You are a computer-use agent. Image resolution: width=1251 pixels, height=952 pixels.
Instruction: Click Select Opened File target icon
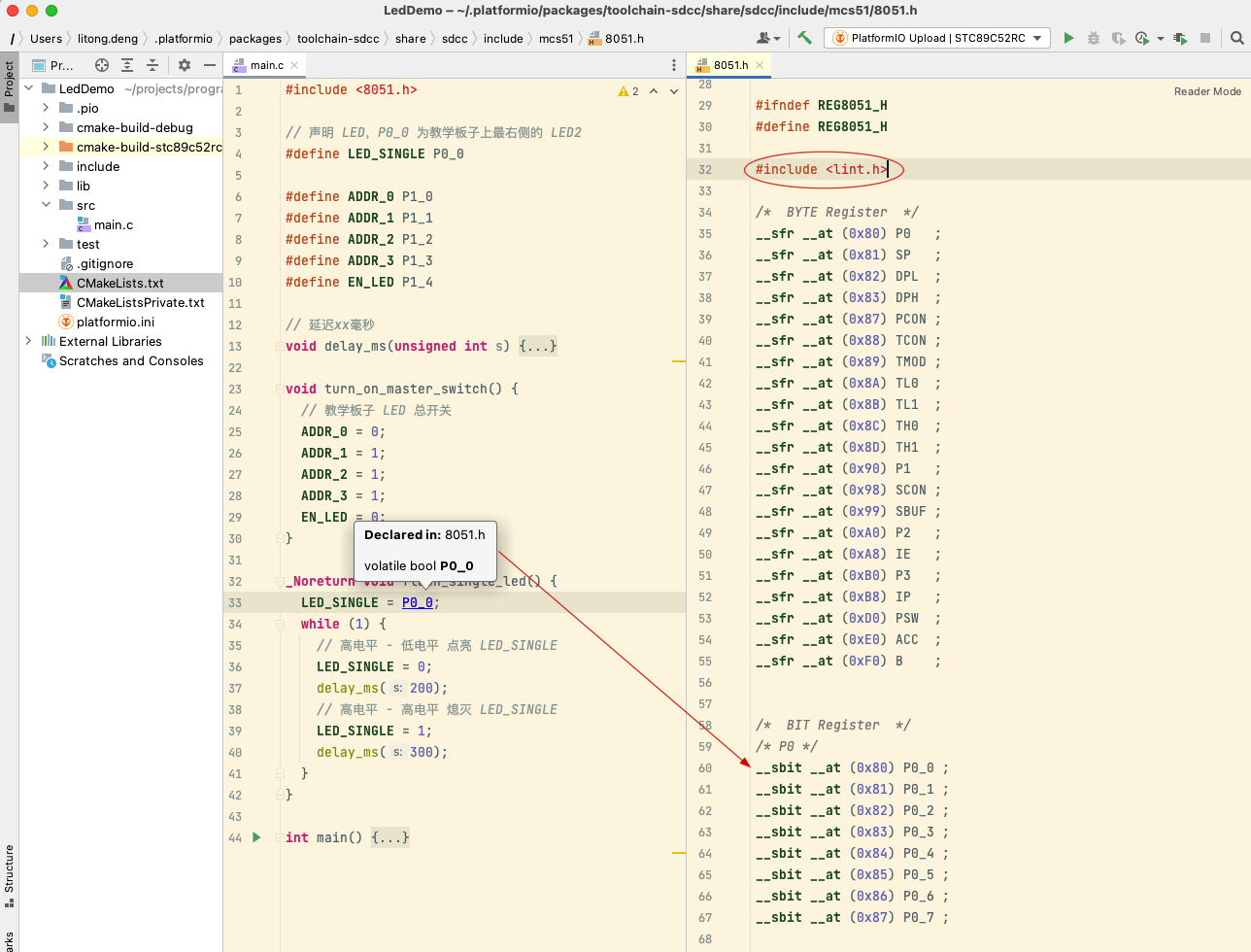102,65
